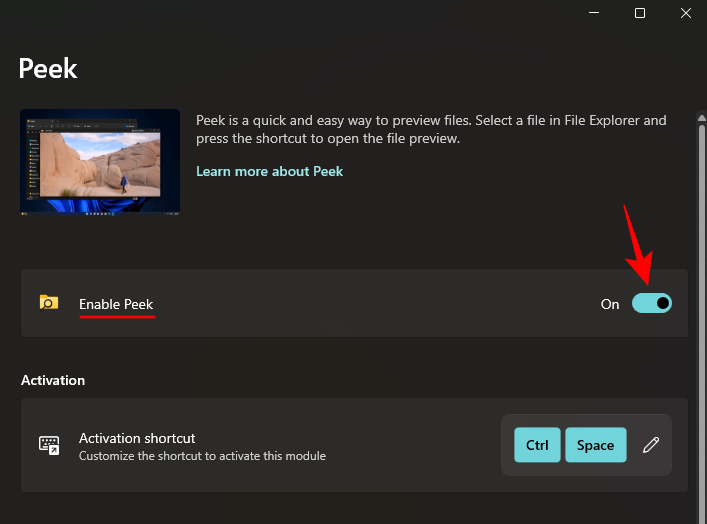Toggle the Enable Peek switch off
Image resolution: width=707 pixels, height=524 pixels.
point(651,303)
